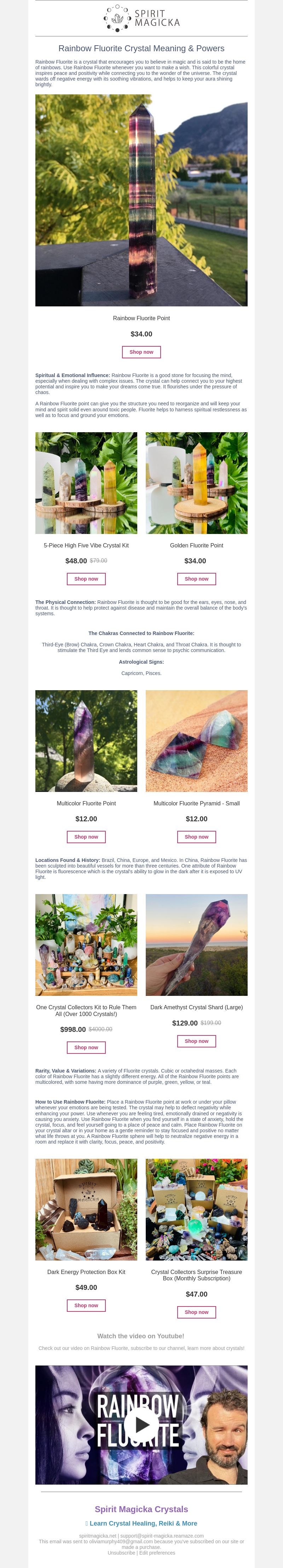Shop now for Crystal Collectors Surprise Treasure Box
This screenshot has height=1568, width=283.
click(x=196, y=1312)
